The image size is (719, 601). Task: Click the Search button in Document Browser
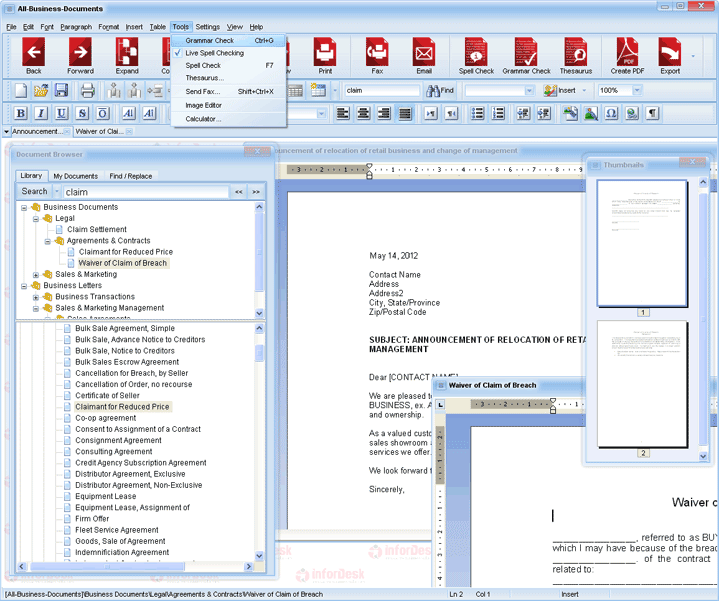tap(34, 192)
